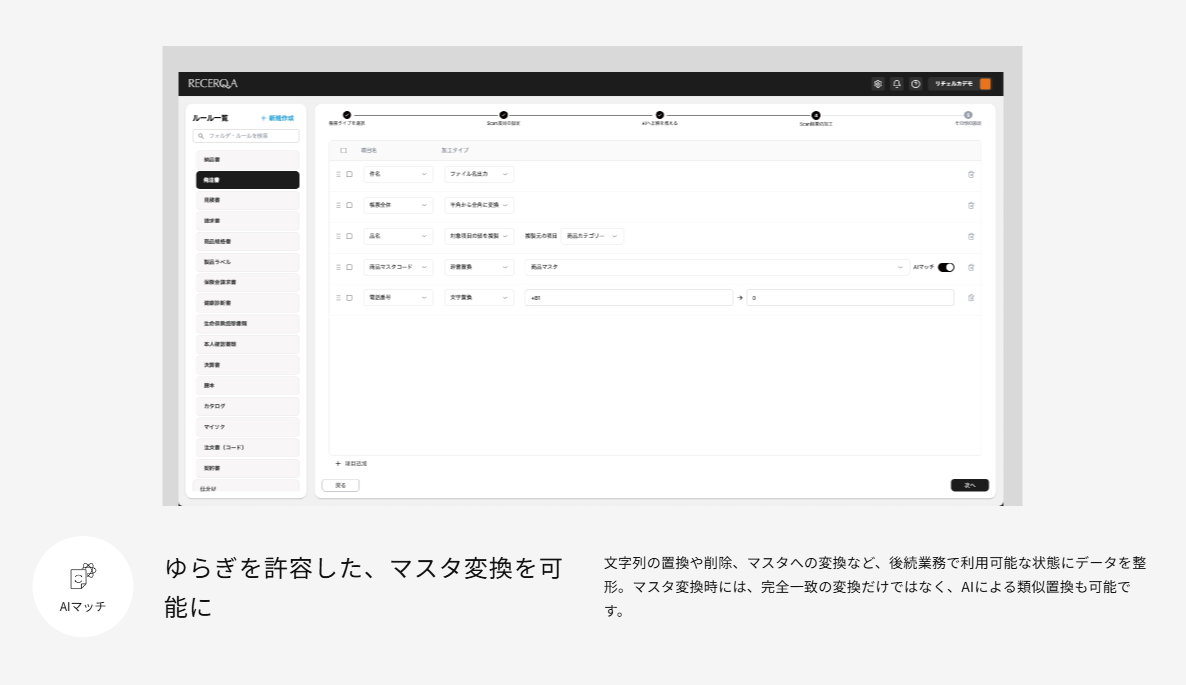Screen dimensions: 1186x685
Task: Click the 新規作成 link above the sidebar
Action: pyautogui.click(x=278, y=117)
